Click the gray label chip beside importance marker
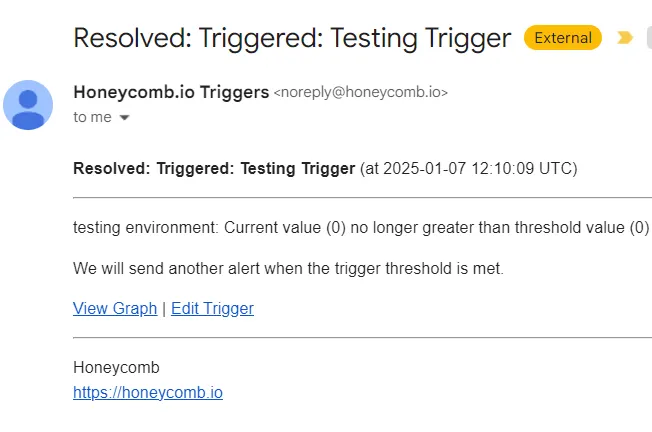This screenshot has width=652, height=432. coord(648,38)
